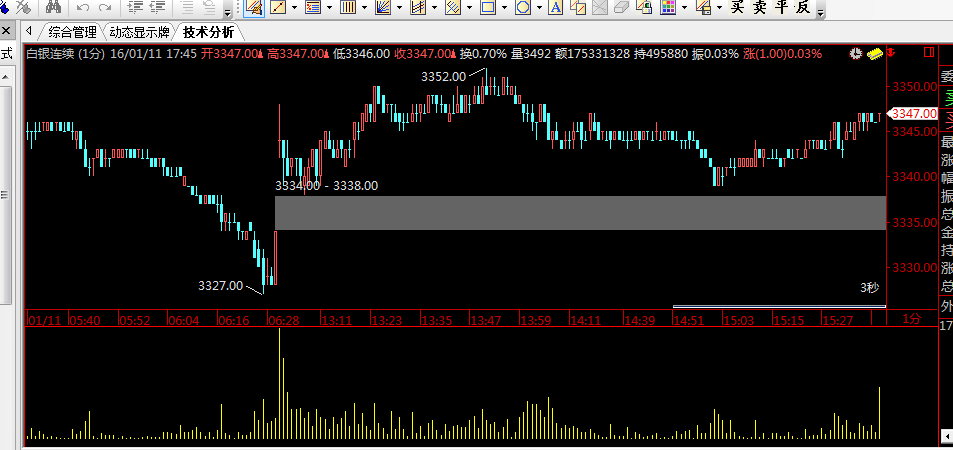The image size is (953, 450).
Task: Pick the rectangle drawing tool
Action: click(x=487, y=8)
